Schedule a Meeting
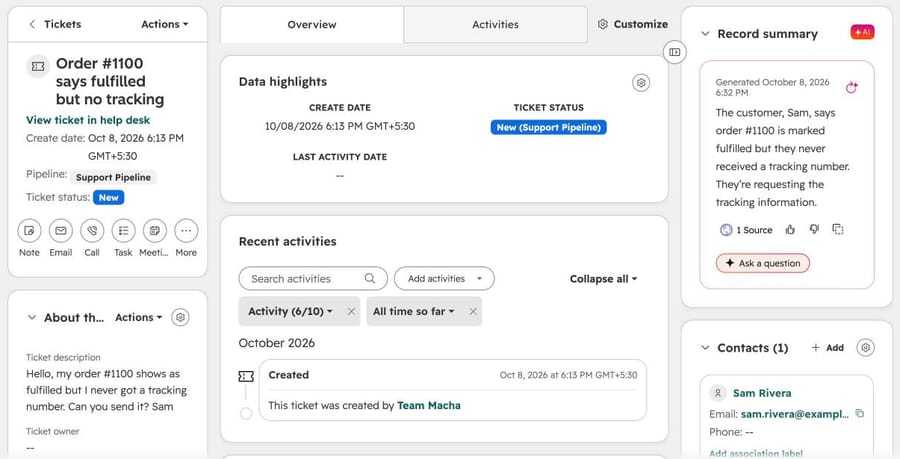 tap(154, 231)
